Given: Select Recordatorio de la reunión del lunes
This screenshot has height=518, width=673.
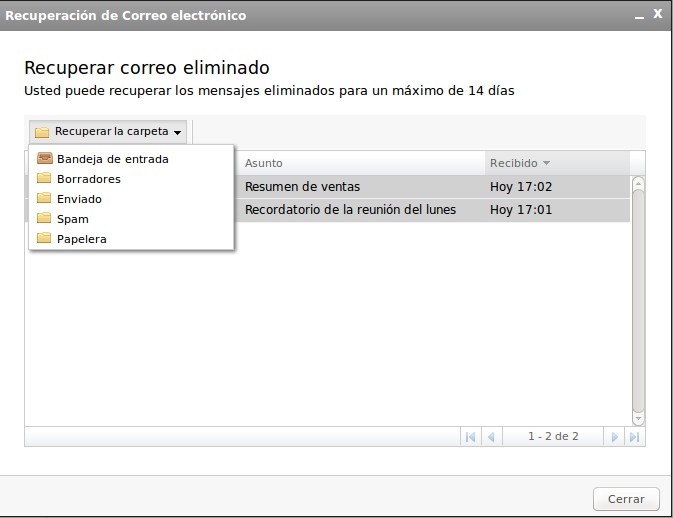Looking at the screenshot, I should pos(350,210).
